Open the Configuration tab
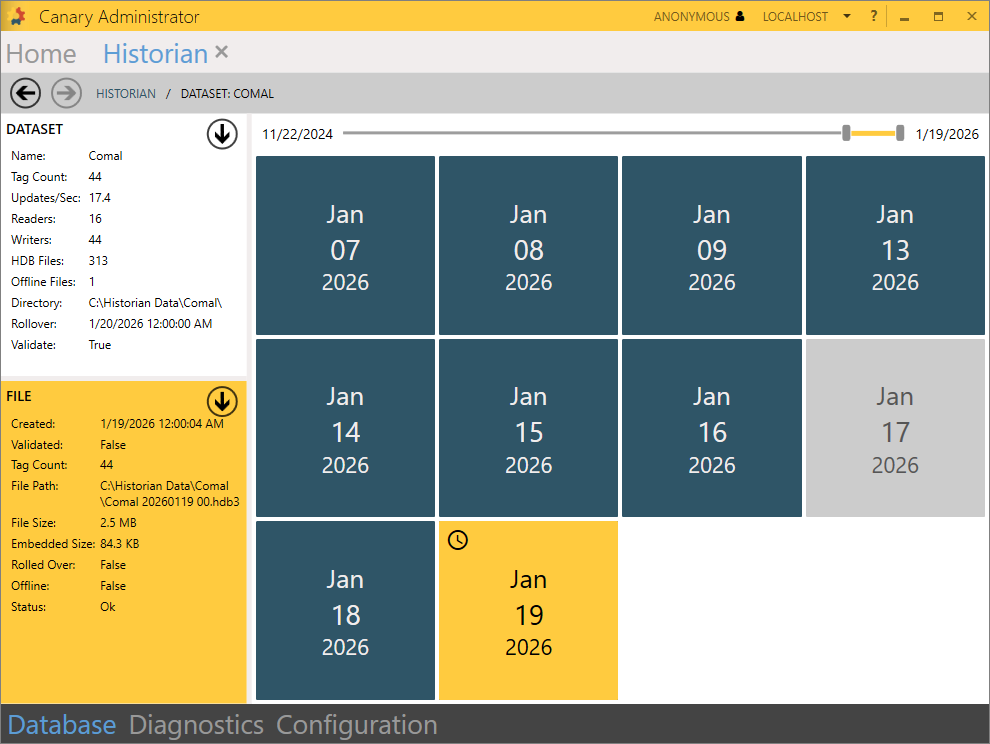 click(x=356, y=725)
